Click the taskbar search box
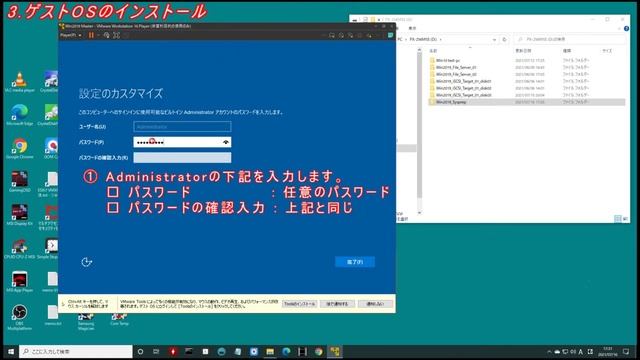 [x=76, y=351]
